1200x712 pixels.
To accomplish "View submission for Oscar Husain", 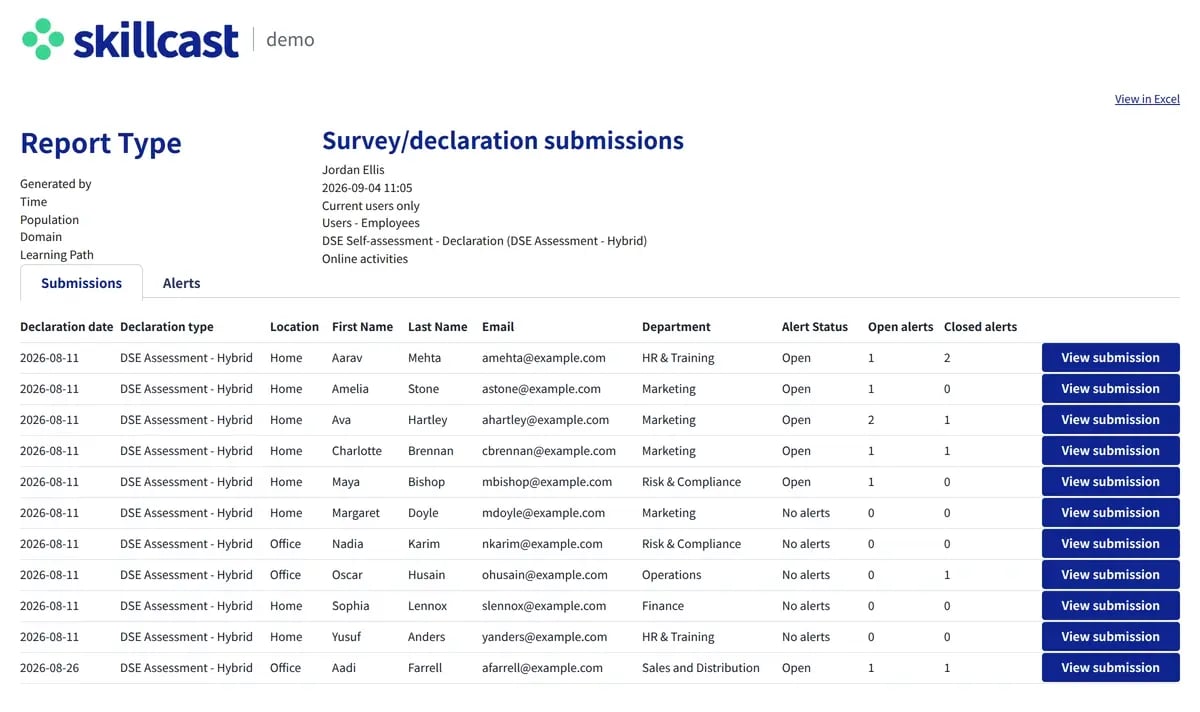I will 1110,575.
